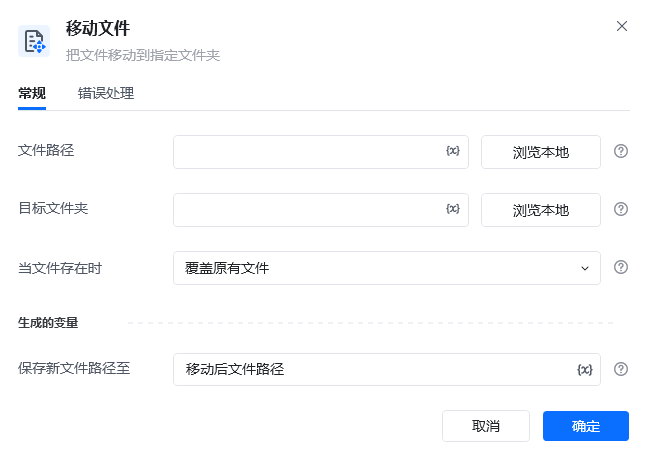Switch to the 错误处理 tab

click(106, 93)
